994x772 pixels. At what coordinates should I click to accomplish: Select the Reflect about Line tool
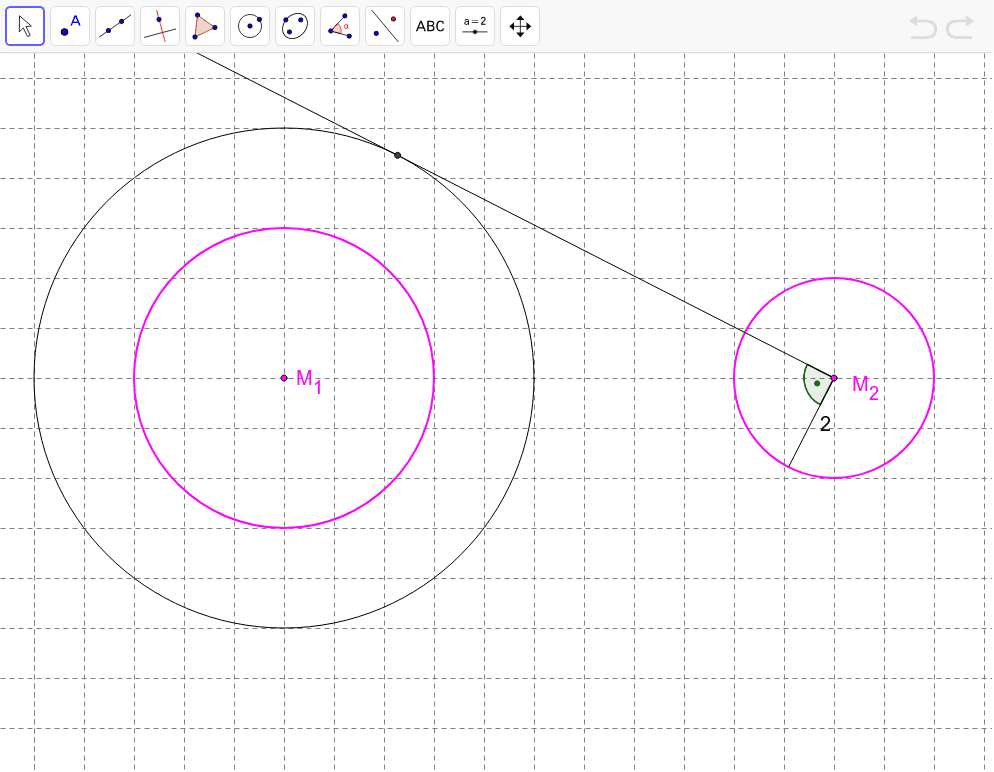pos(385,26)
